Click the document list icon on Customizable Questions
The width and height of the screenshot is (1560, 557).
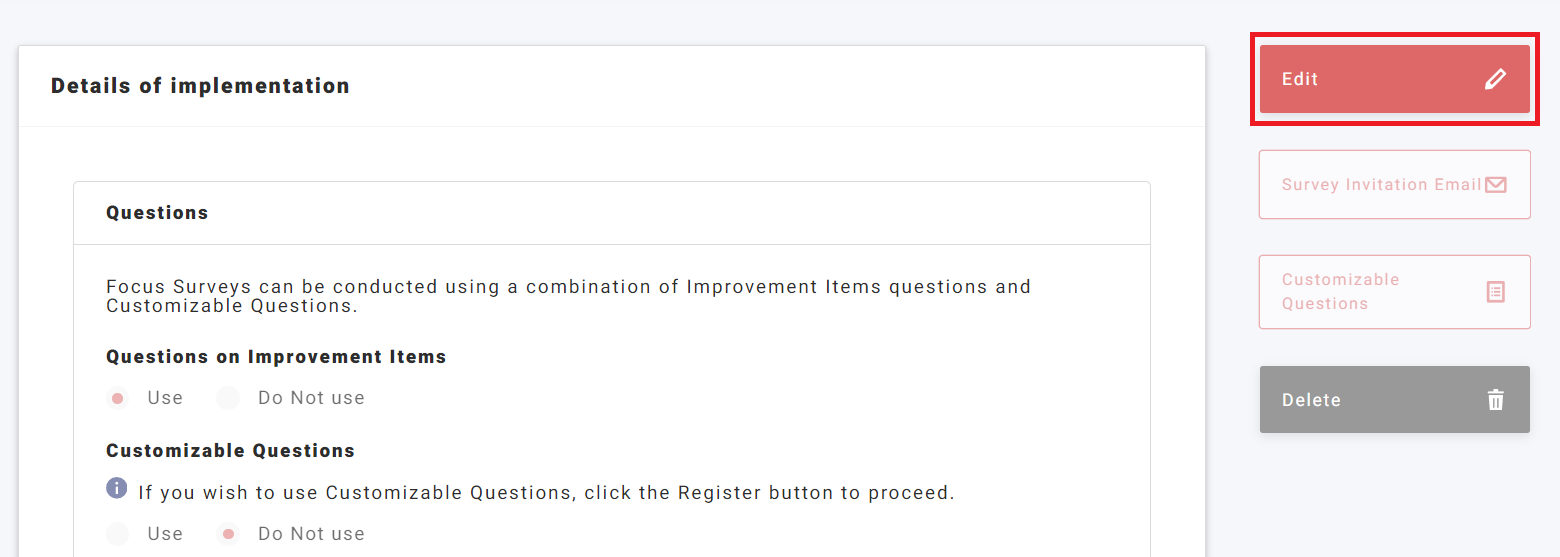coord(1495,292)
